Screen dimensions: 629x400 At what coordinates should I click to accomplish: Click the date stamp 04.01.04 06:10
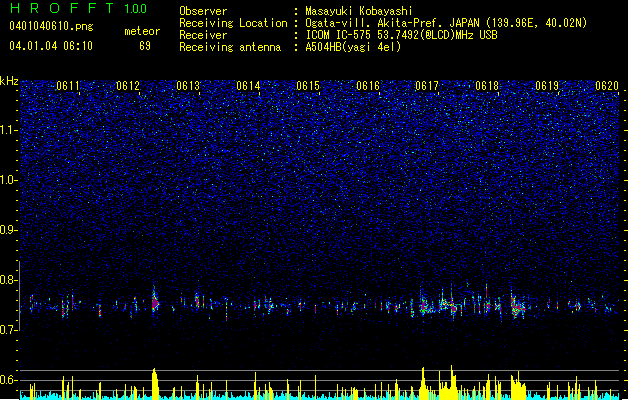pyautogui.click(x=51, y=46)
